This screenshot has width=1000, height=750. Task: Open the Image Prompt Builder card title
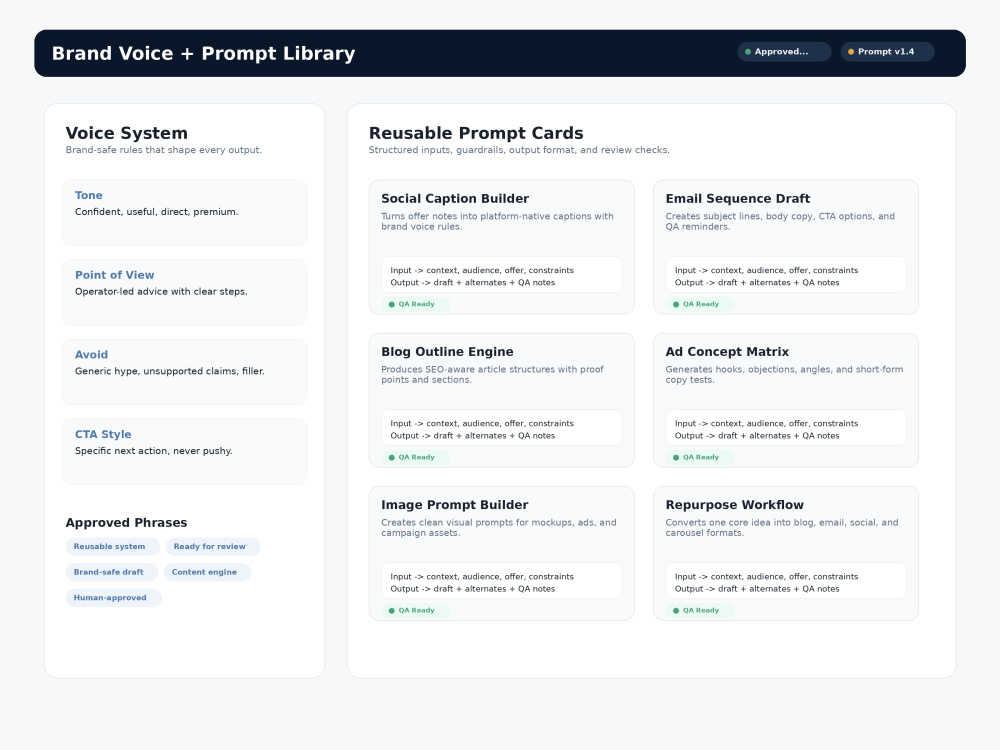pos(455,505)
